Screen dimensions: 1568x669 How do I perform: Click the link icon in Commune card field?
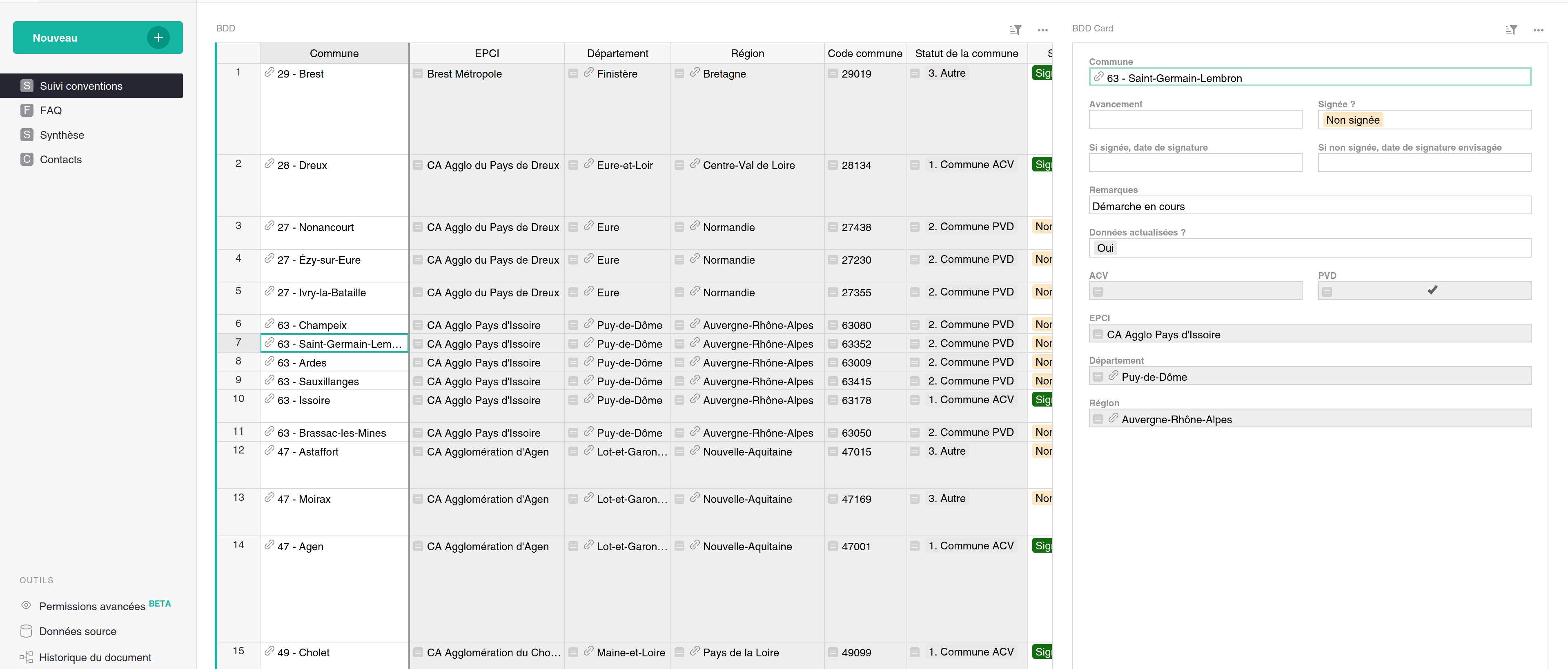point(1098,77)
